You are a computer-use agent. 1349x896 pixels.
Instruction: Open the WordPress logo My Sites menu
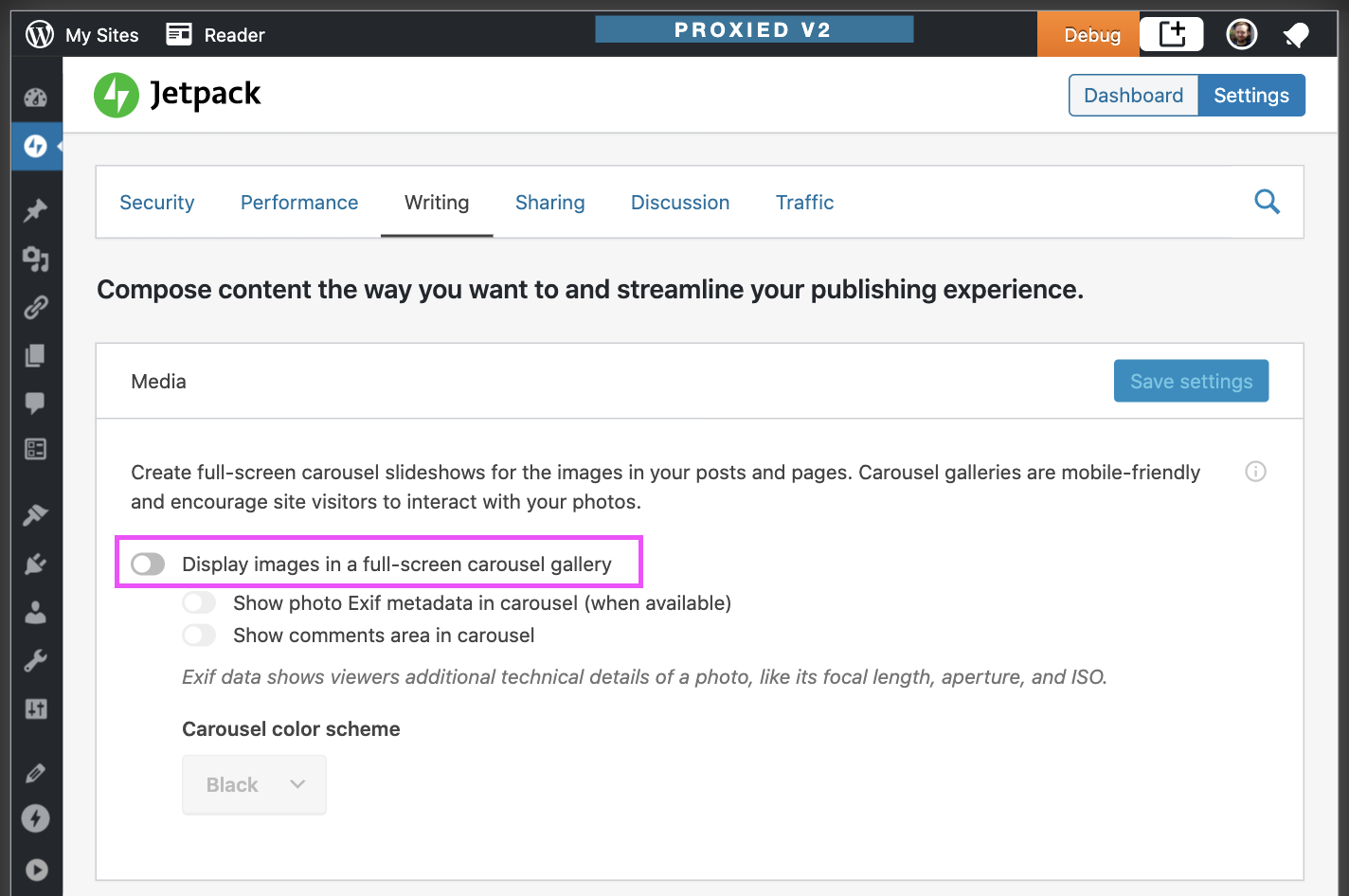pyautogui.click(x=40, y=35)
